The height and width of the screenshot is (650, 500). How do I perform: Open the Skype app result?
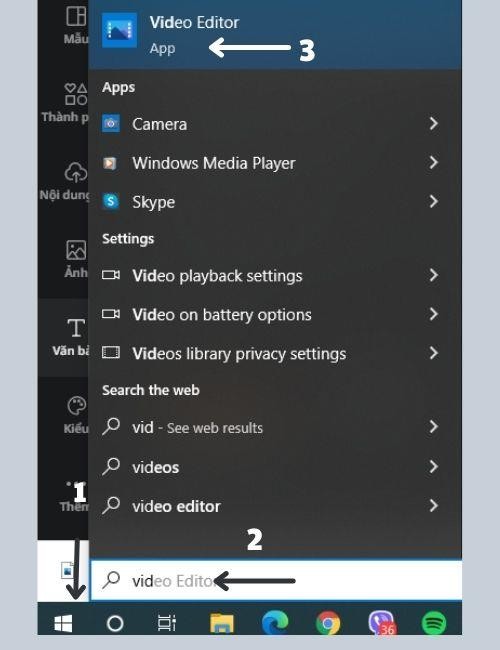(275, 201)
